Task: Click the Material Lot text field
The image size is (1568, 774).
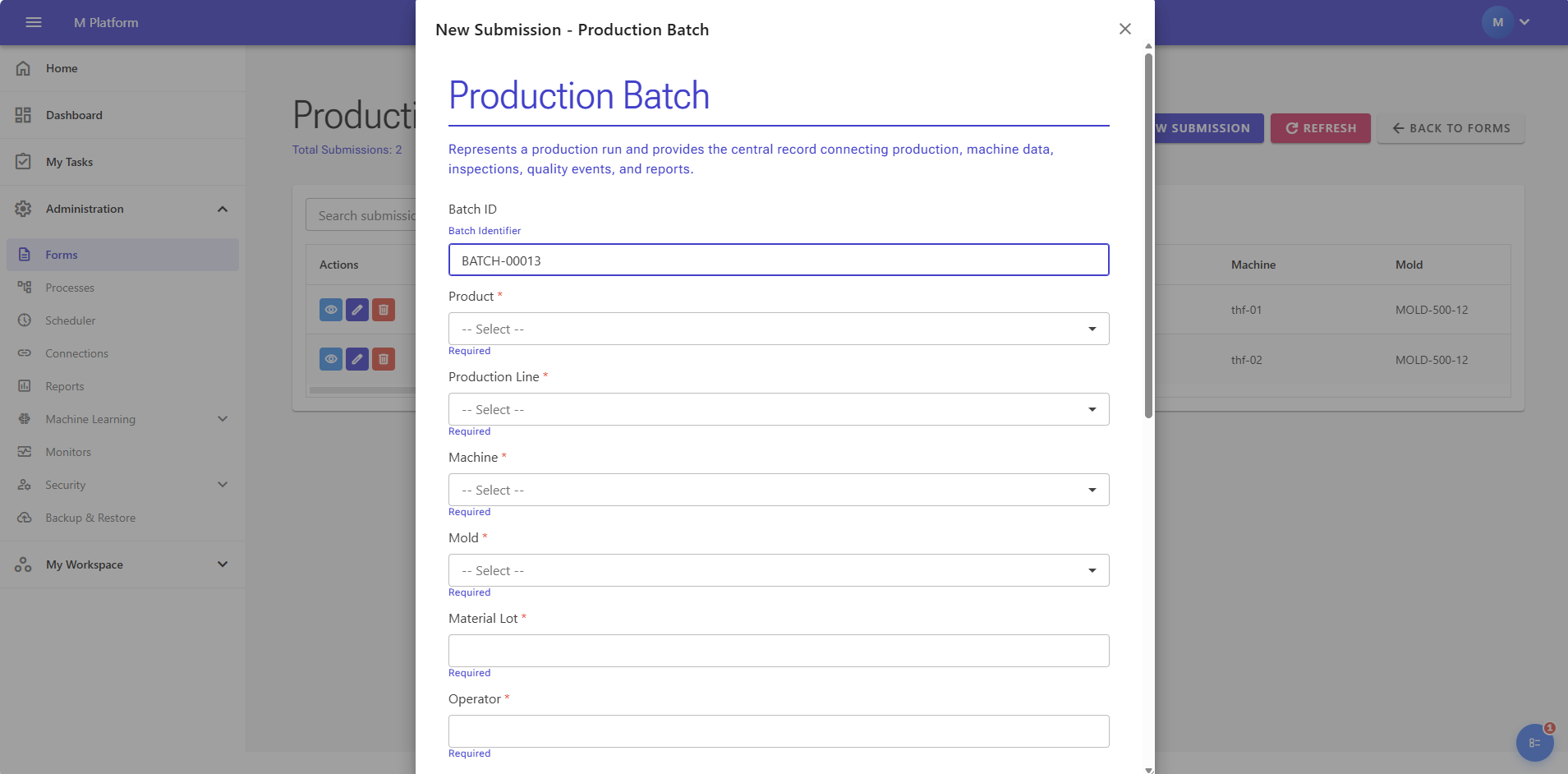Action: click(x=779, y=651)
